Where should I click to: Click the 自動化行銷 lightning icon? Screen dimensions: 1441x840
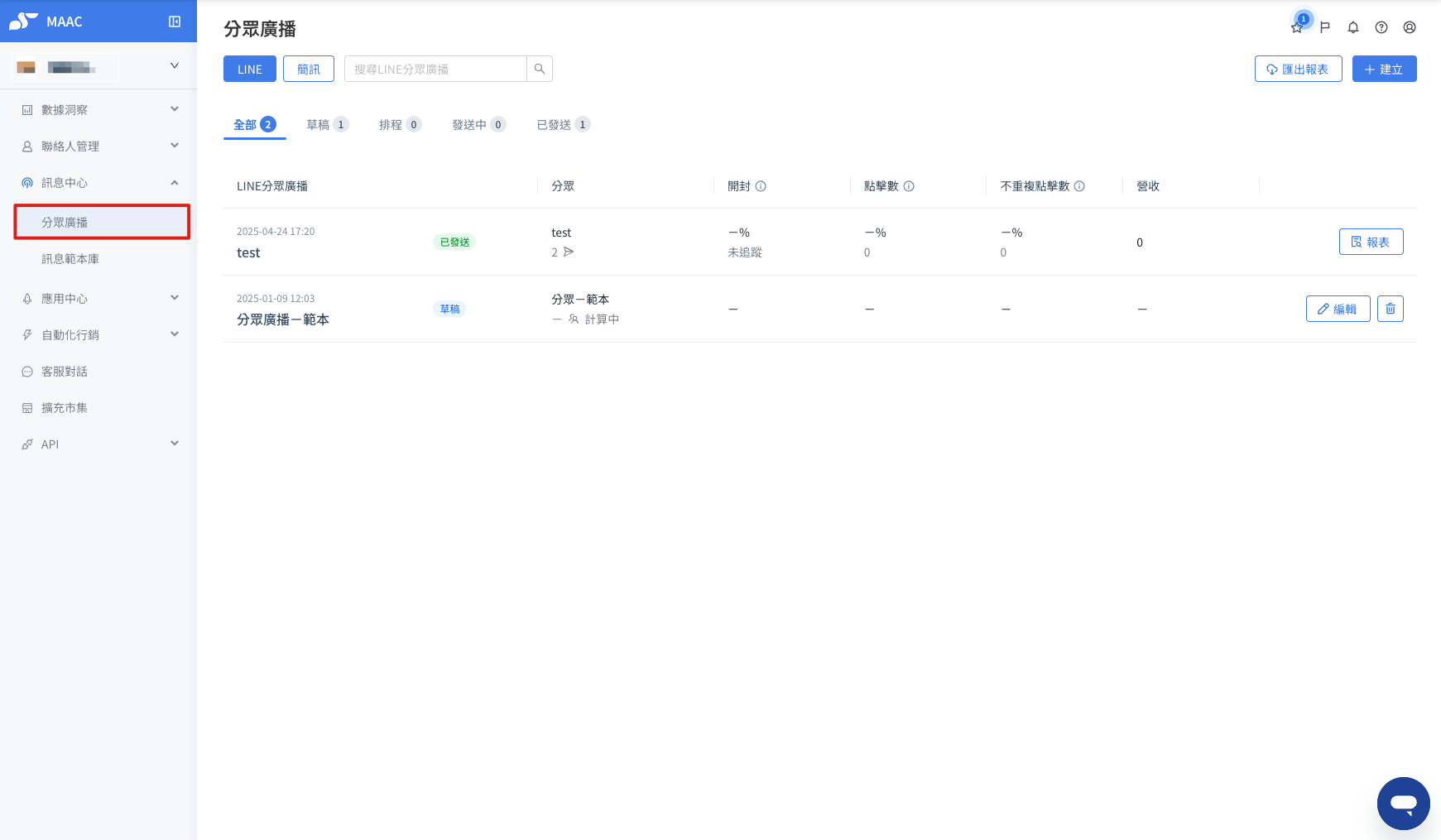27,335
